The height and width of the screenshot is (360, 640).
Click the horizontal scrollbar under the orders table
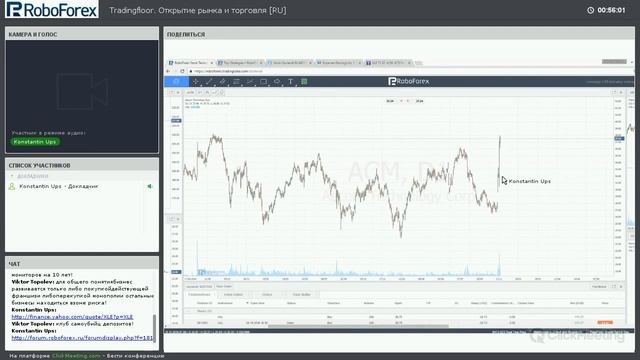[x=358, y=326]
